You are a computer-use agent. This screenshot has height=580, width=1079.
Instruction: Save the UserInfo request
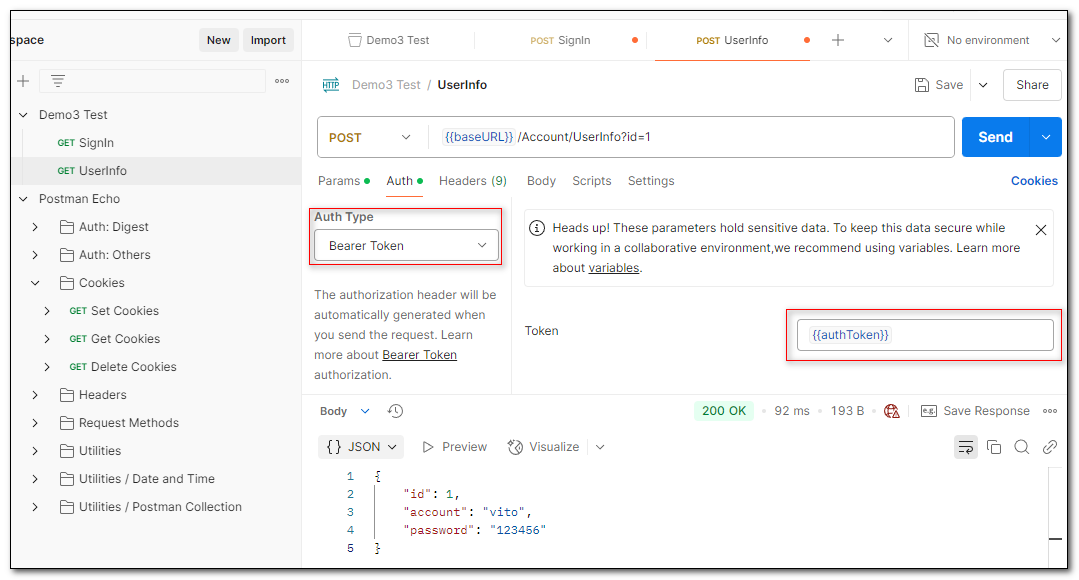click(x=939, y=85)
